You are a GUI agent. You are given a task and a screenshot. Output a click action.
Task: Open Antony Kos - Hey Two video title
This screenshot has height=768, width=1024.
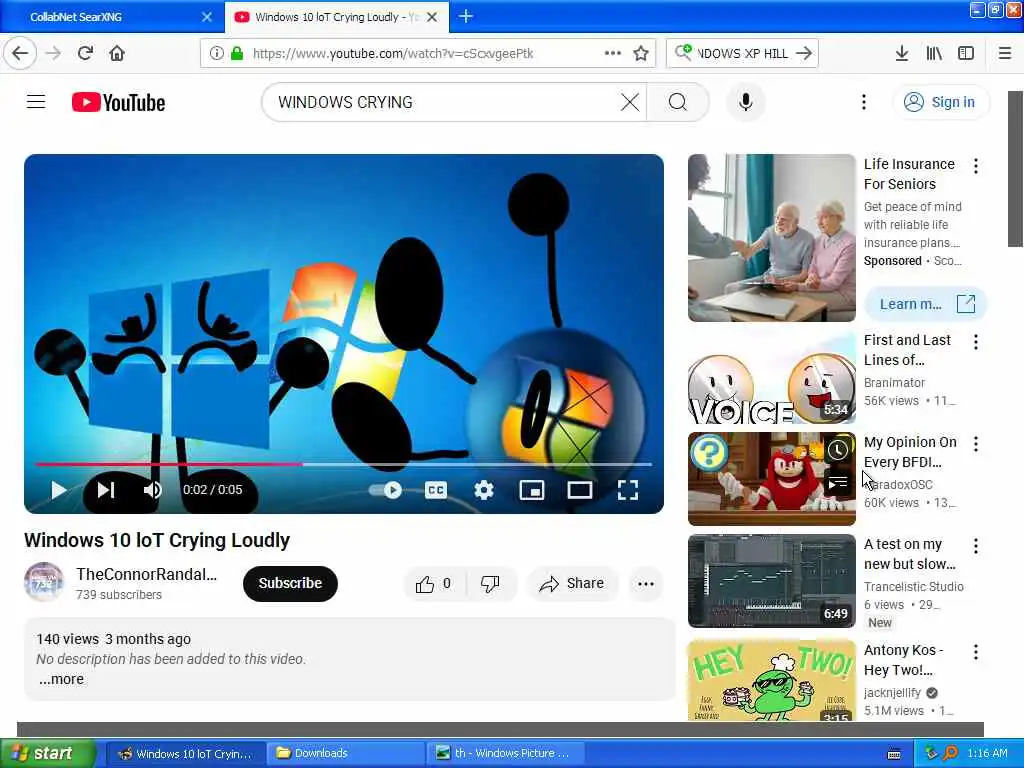tap(903, 660)
